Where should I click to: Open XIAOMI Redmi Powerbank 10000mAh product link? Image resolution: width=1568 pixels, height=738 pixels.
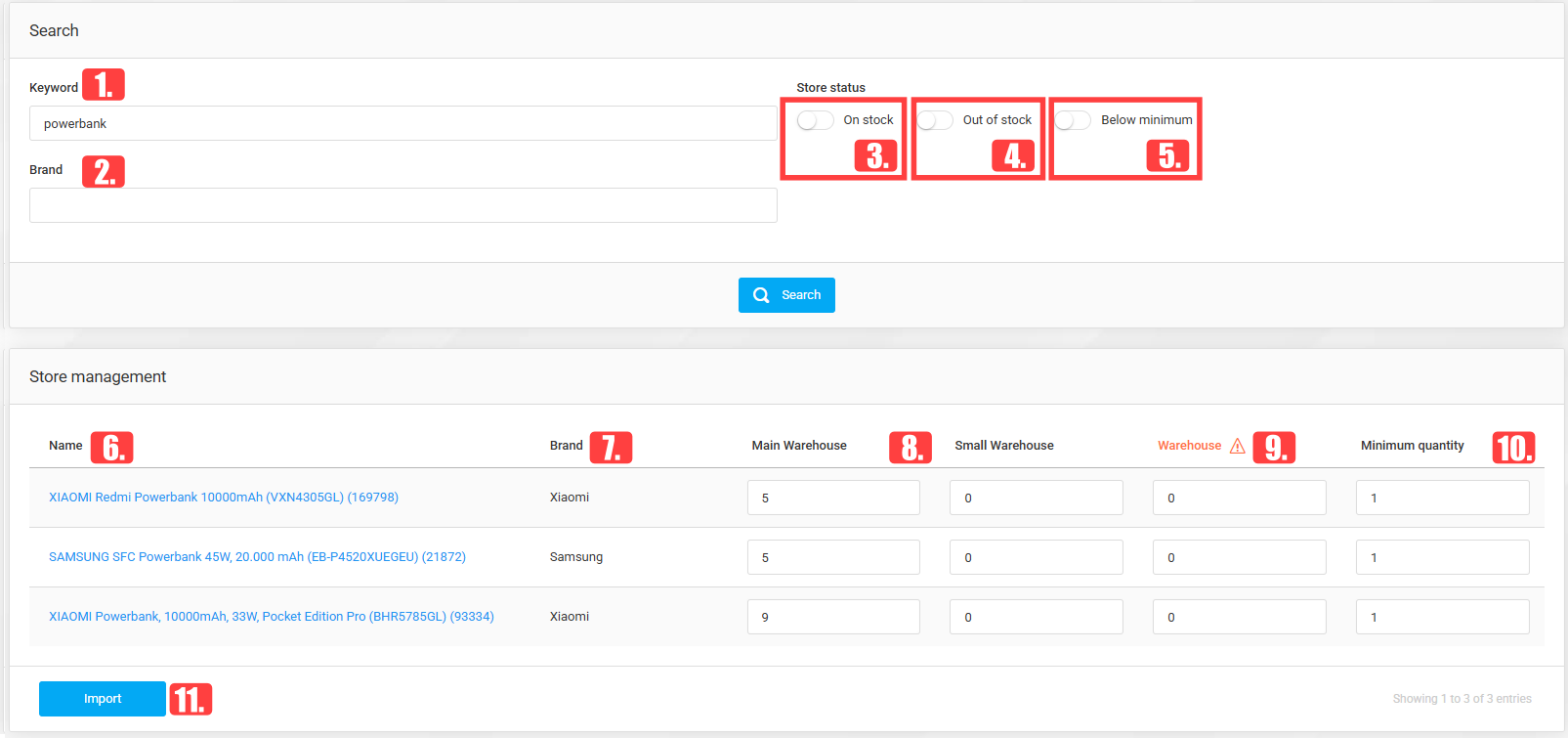point(224,498)
